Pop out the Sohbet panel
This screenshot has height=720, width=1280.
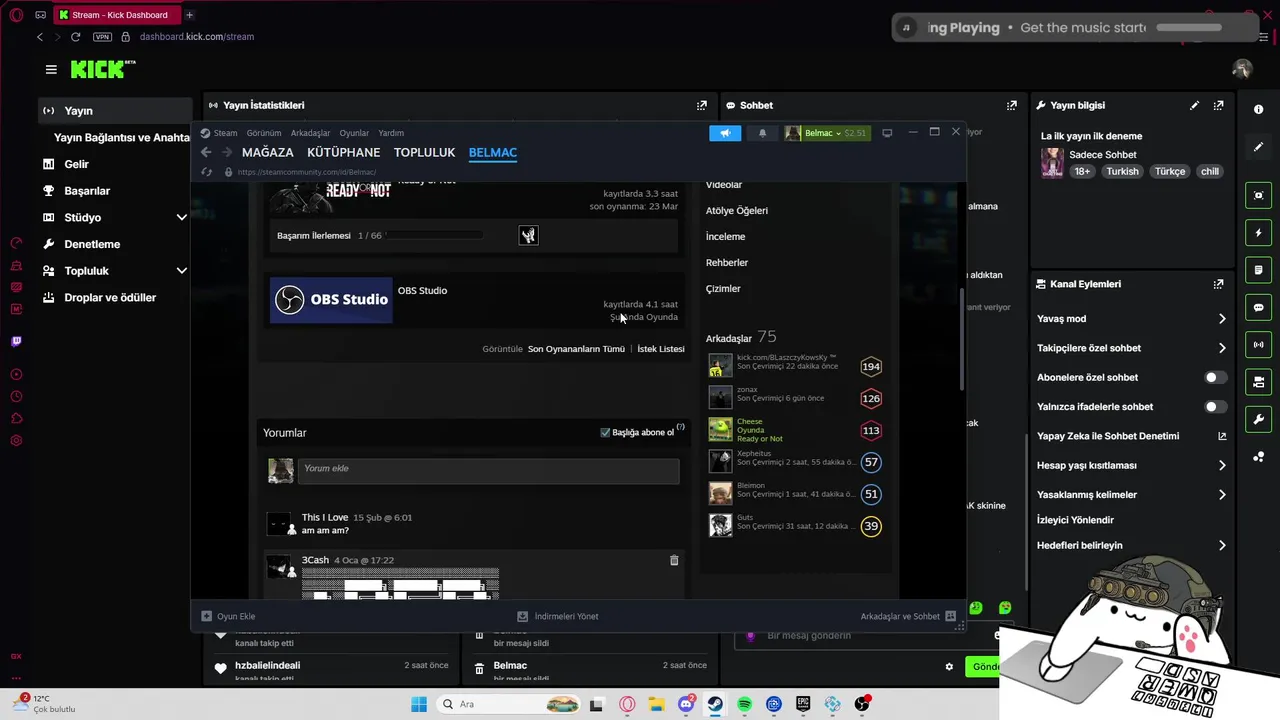pos(1012,105)
